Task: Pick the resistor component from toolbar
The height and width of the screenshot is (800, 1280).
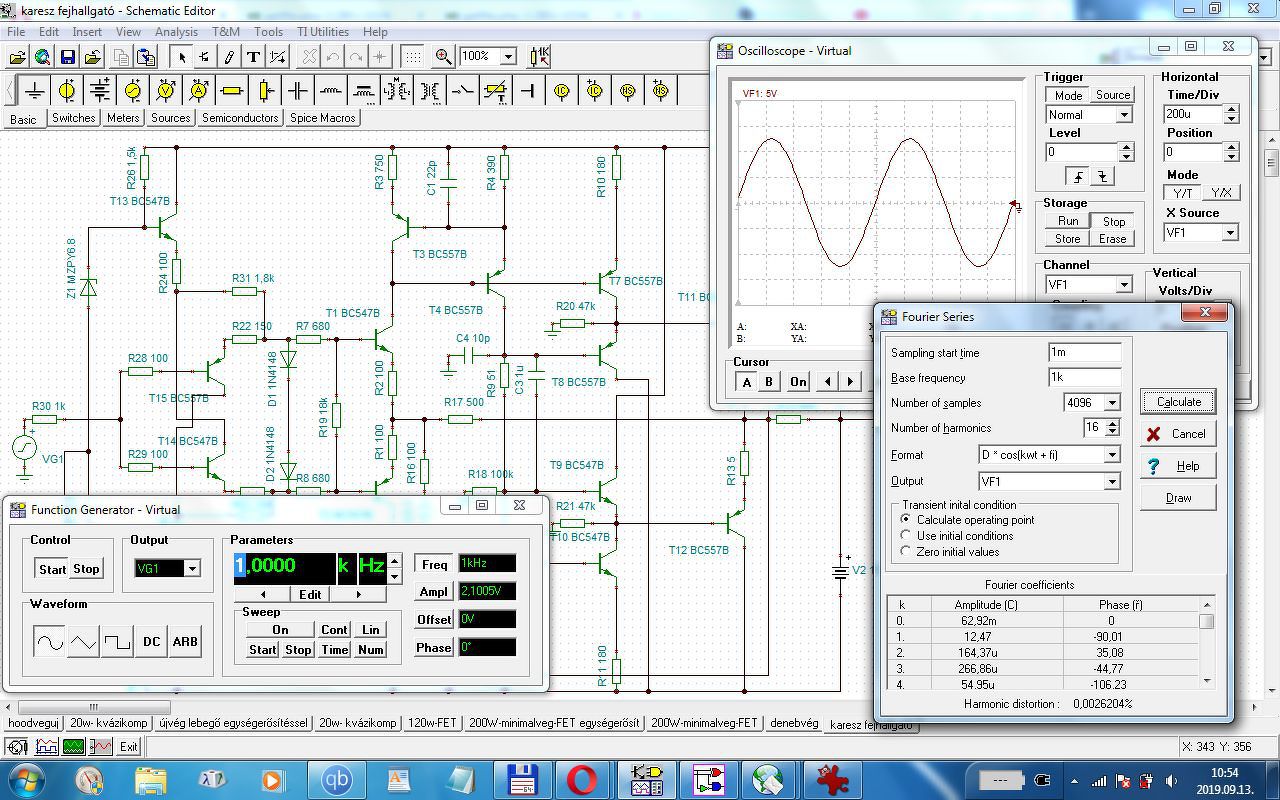Action: click(x=232, y=91)
